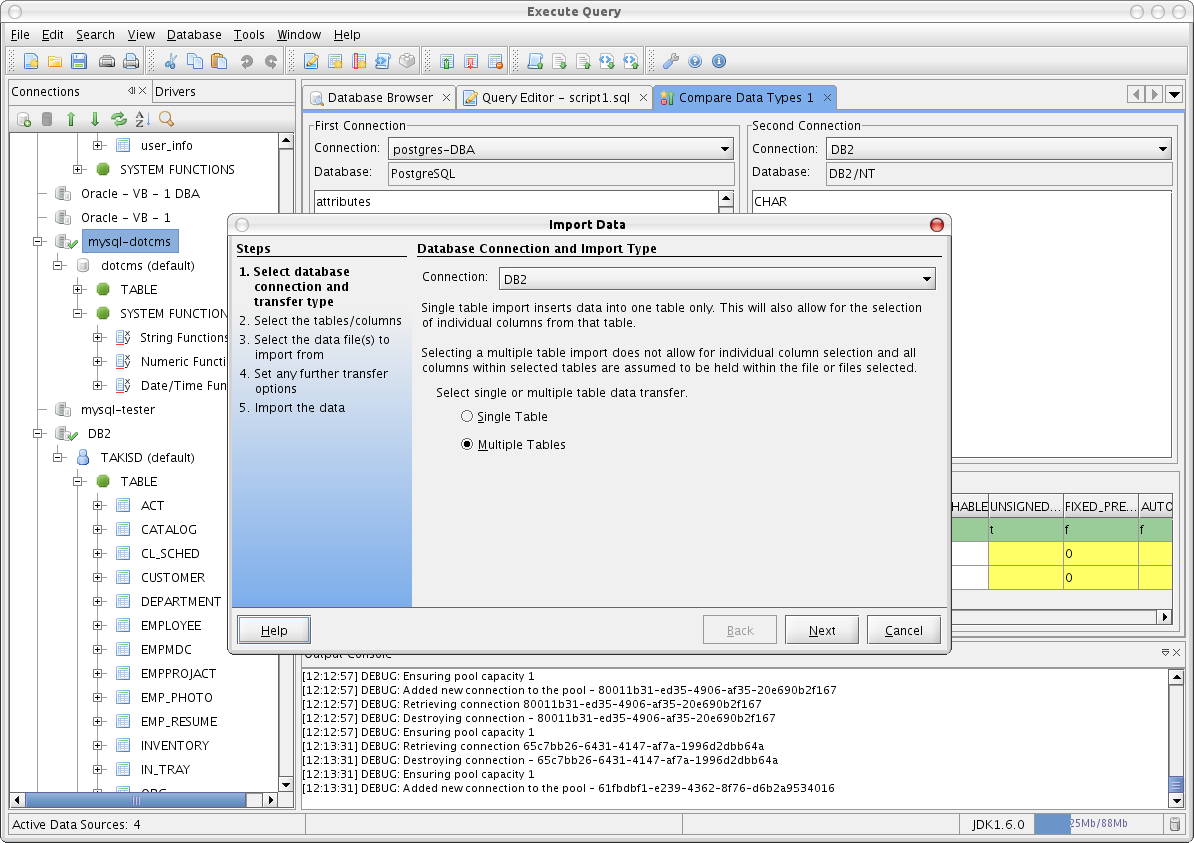Image resolution: width=1194 pixels, height=843 pixels.
Task: Click the search magnifier in Connections panel
Action: (x=166, y=119)
